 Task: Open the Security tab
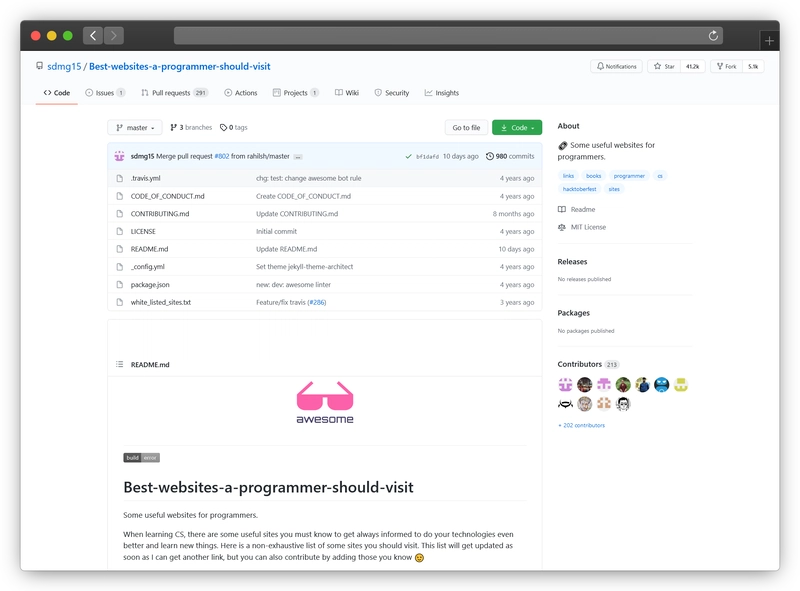[392, 93]
